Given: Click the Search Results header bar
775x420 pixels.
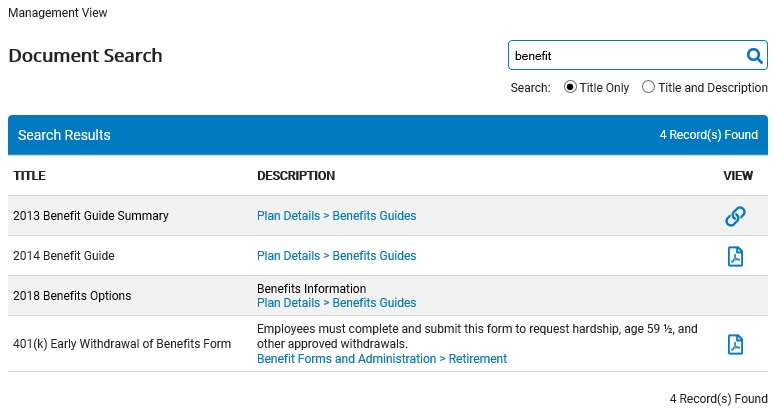Looking at the screenshot, I should pos(388,135).
